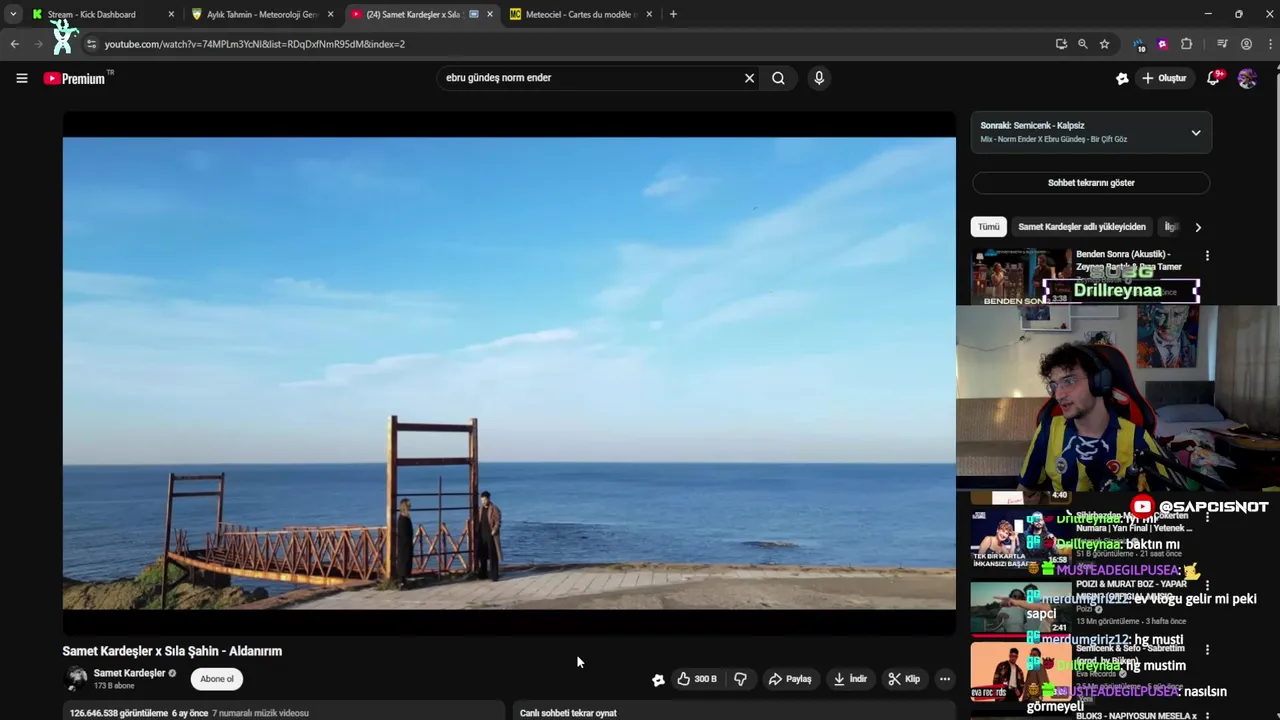This screenshot has width=1280, height=720.
Task: Like the video (300 B)
Action: click(697, 679)
